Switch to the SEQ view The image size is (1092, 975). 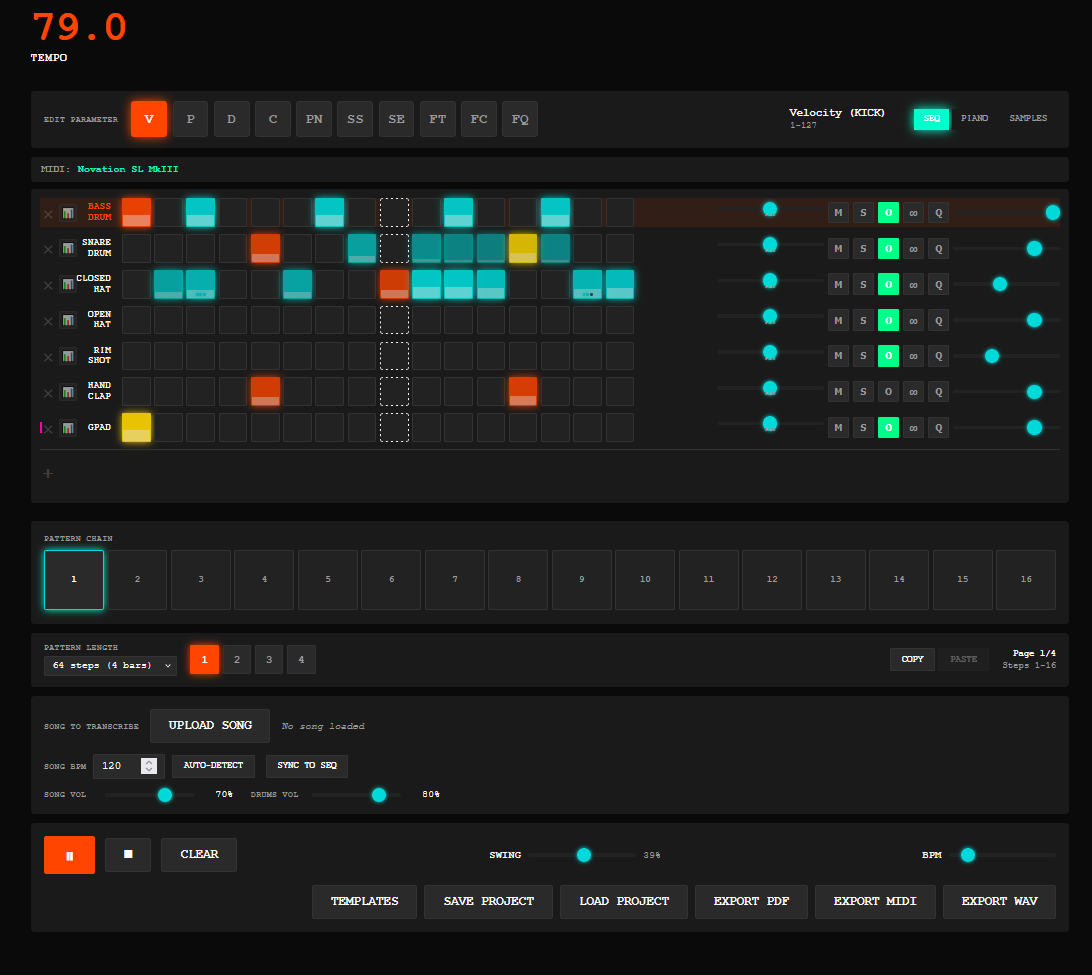pos(932,119)
